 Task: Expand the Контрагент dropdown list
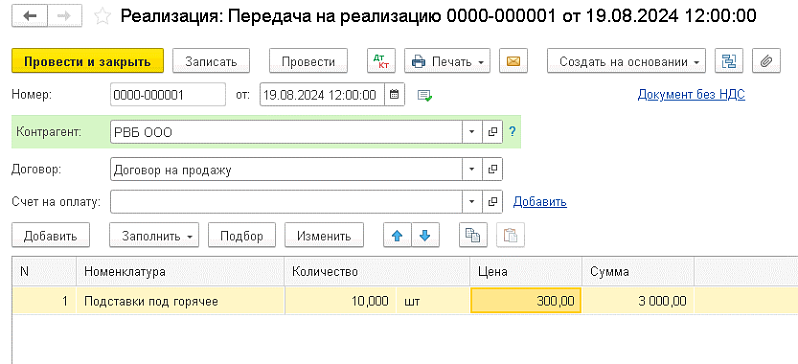click(472, 132)
